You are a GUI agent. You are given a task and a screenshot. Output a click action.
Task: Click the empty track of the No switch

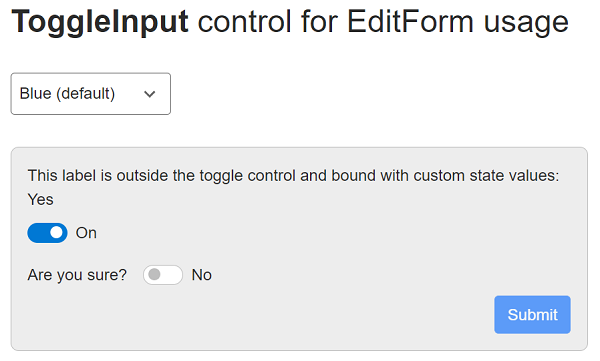coord(172,275)
